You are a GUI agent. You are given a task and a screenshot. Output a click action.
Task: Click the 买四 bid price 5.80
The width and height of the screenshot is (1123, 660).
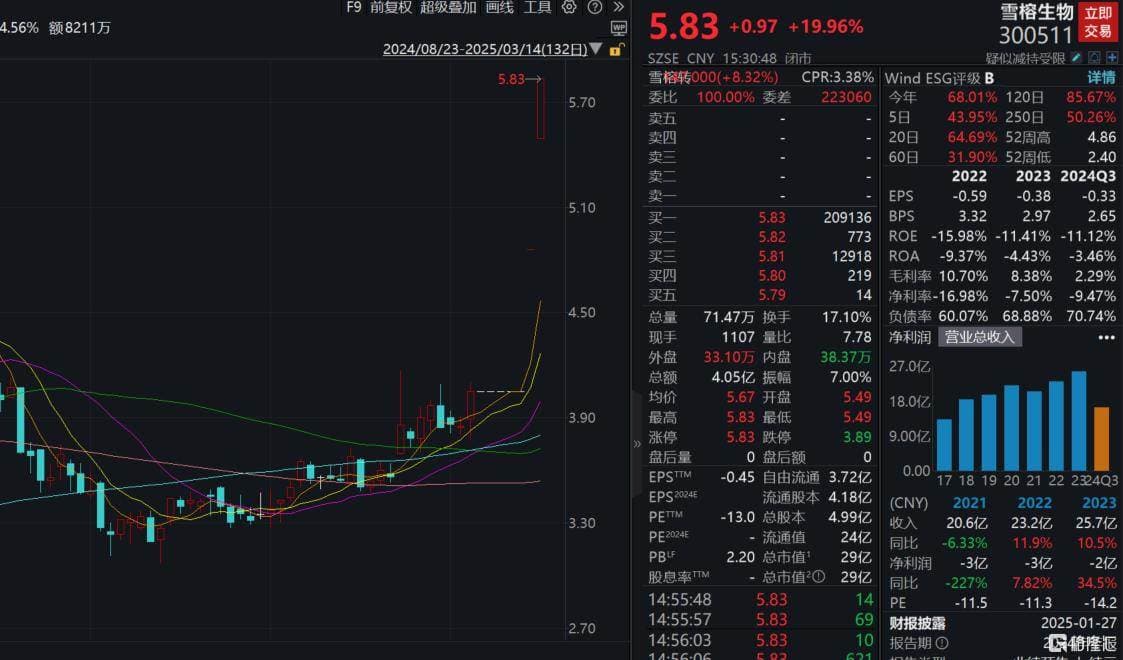[x=772, y=276]
